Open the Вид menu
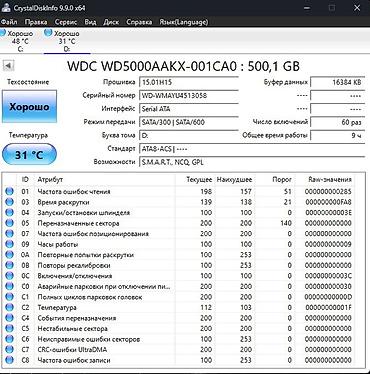This screenshot has height=374, width=370. pos(90,22)
